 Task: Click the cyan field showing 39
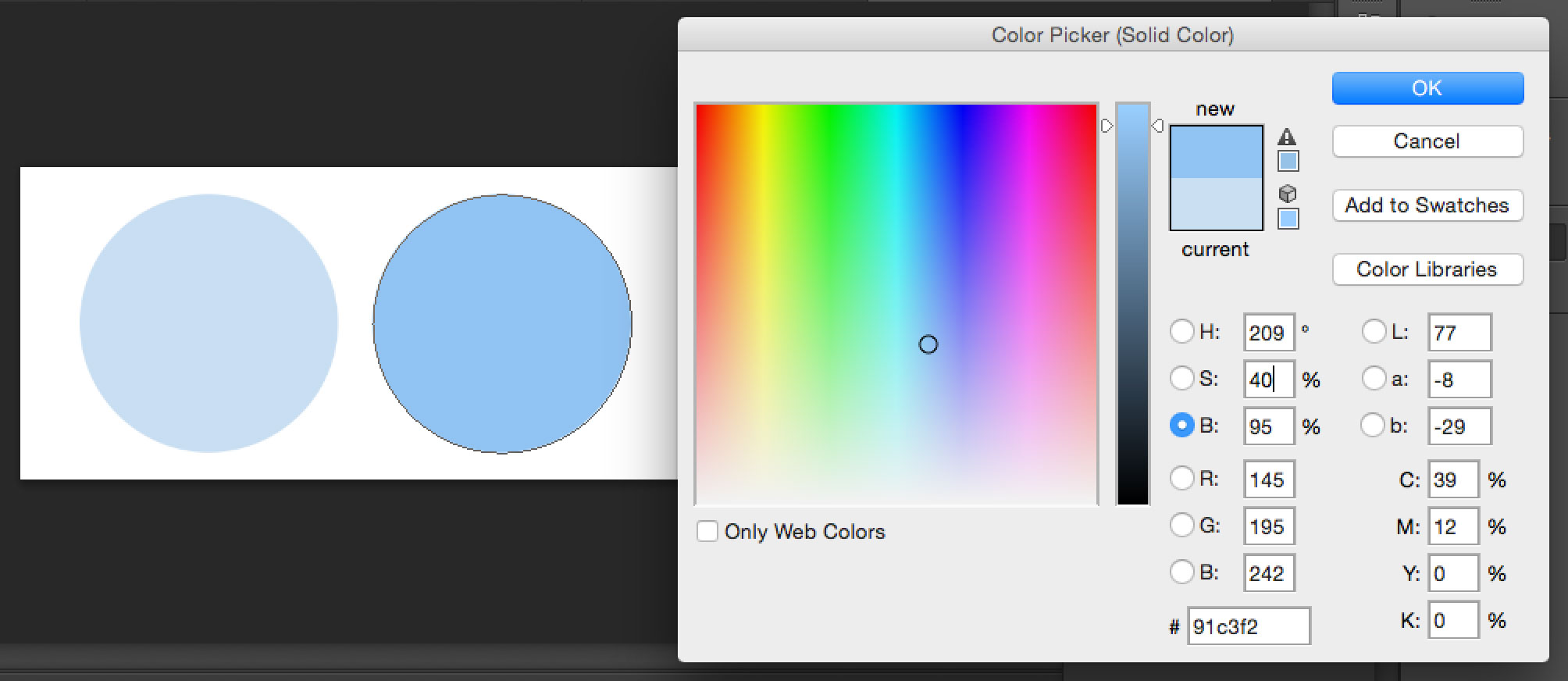pyautogui.click(x=1453, y=480)
